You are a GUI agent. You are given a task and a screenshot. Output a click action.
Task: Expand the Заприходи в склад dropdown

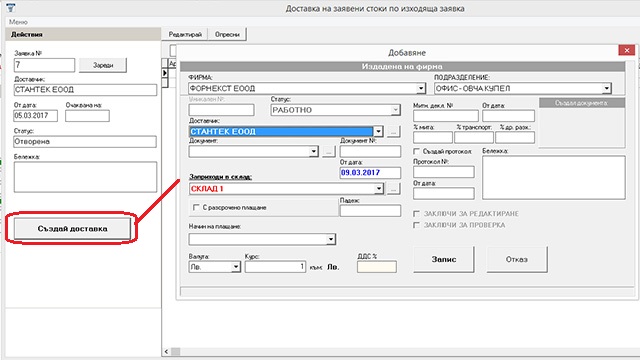(x=379, y=189)
